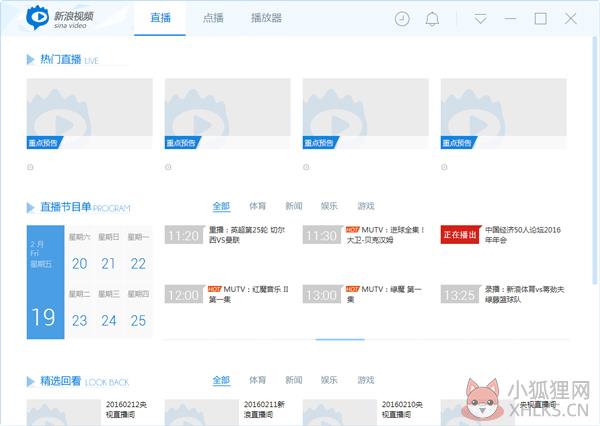
Task: Choose date 21 in program calendar
Action: click(x=108, y=263)
